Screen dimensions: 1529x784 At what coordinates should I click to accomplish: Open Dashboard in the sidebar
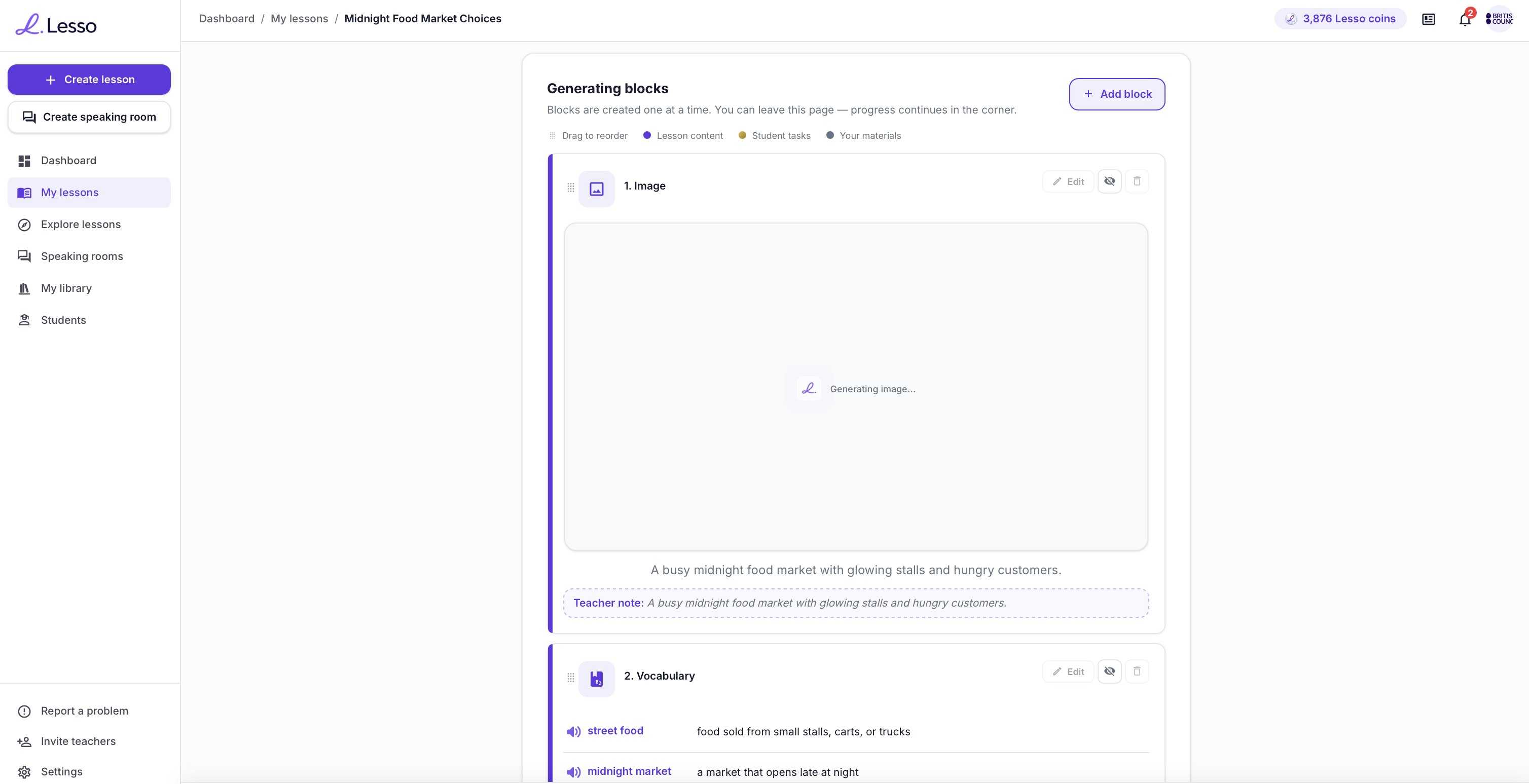pyautogui.click(x=89, y=161)
